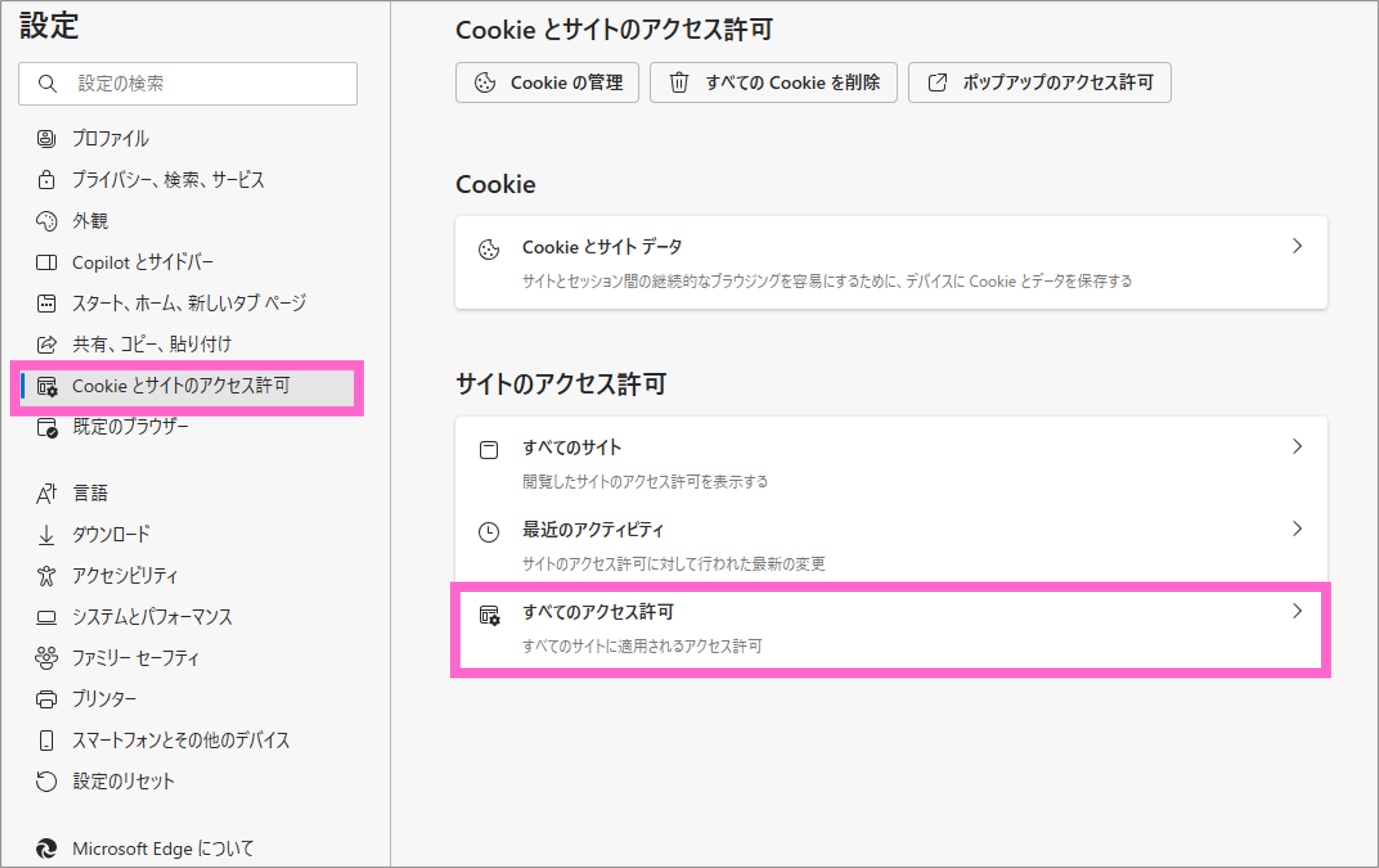Click the lock icon for Privacy settings

tap(46, 180)
